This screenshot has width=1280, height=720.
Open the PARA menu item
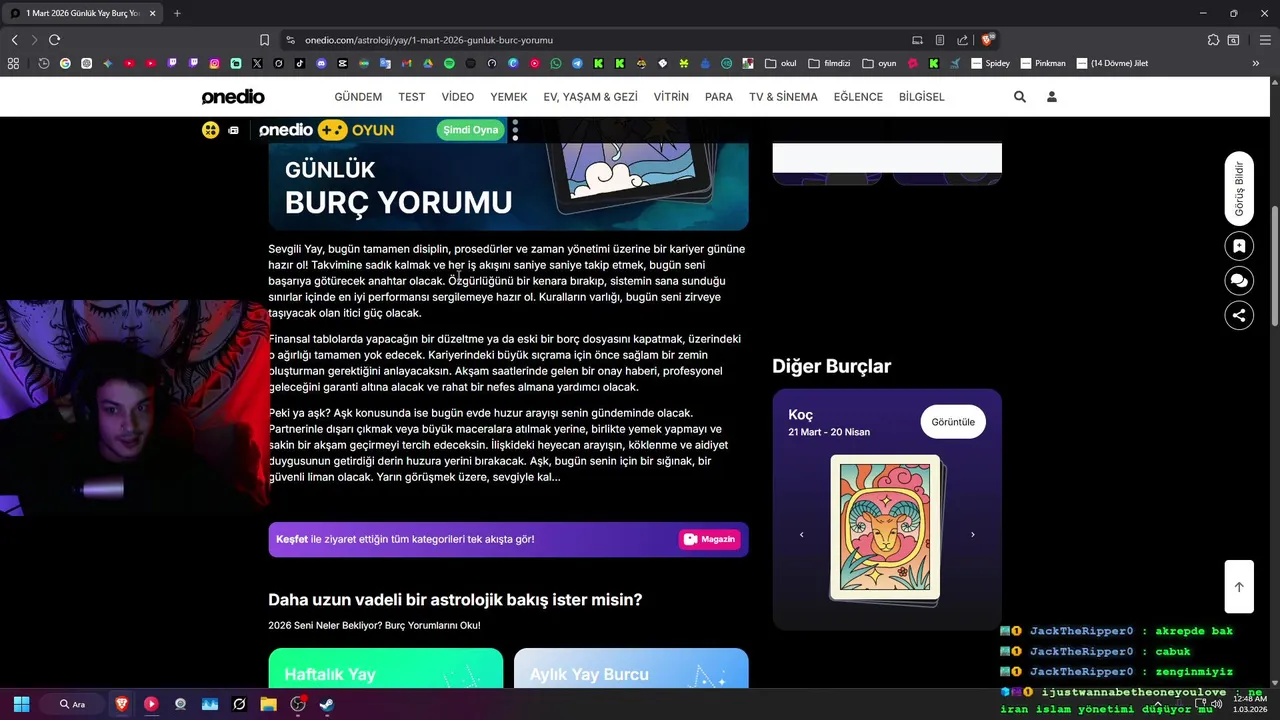(x=719, y=97)
